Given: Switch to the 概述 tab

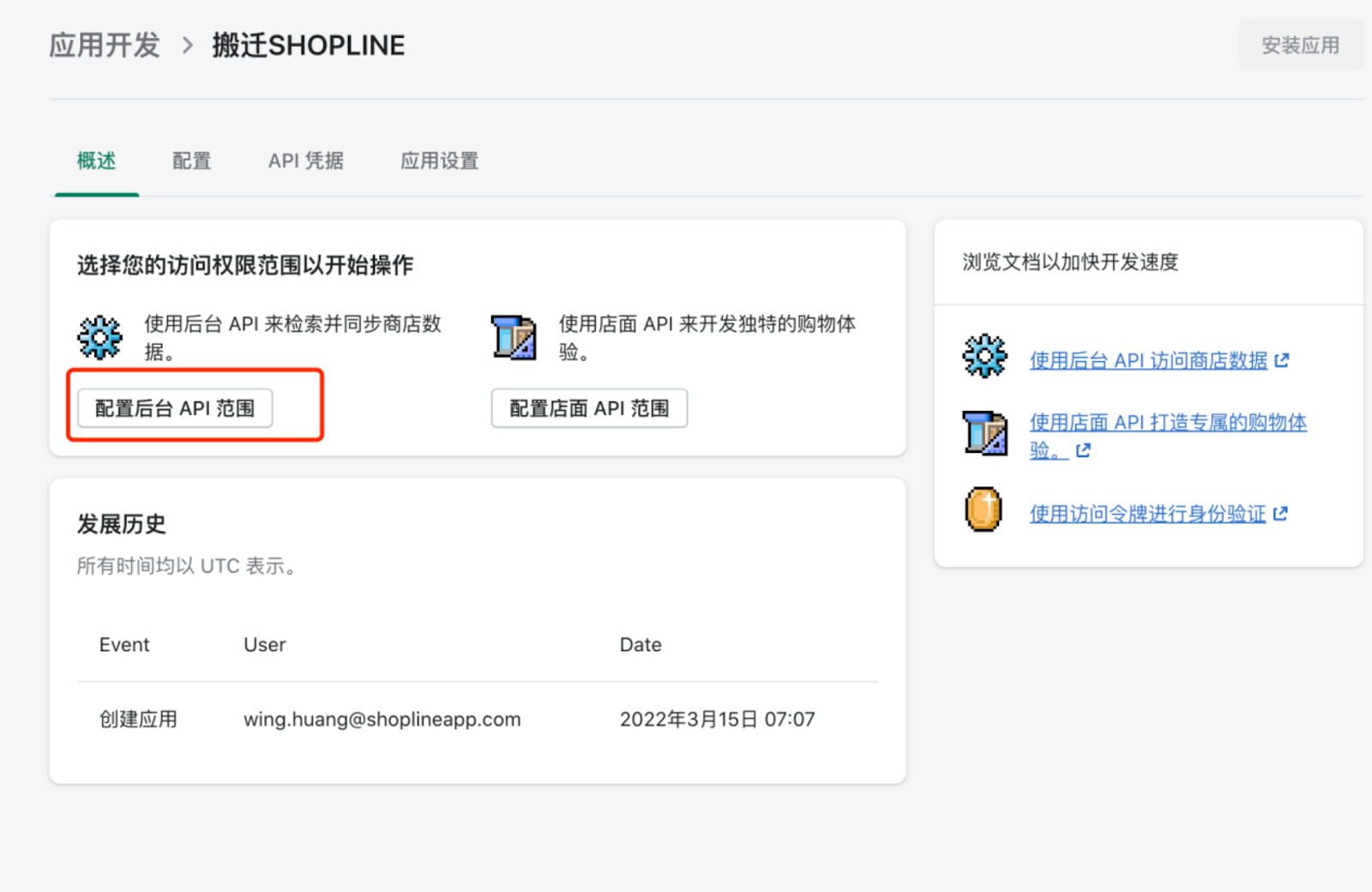Looking at the screenshot, I should pyautogui.click(x=96, y=161).
